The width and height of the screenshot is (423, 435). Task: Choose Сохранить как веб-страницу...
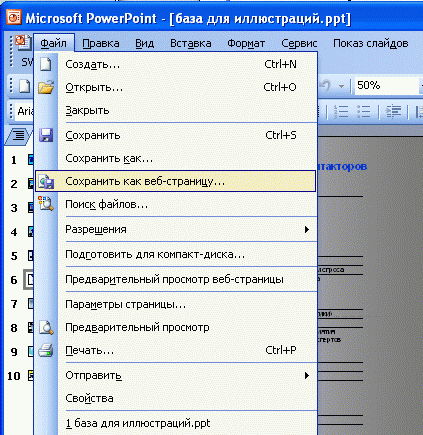tap(176, 181)
